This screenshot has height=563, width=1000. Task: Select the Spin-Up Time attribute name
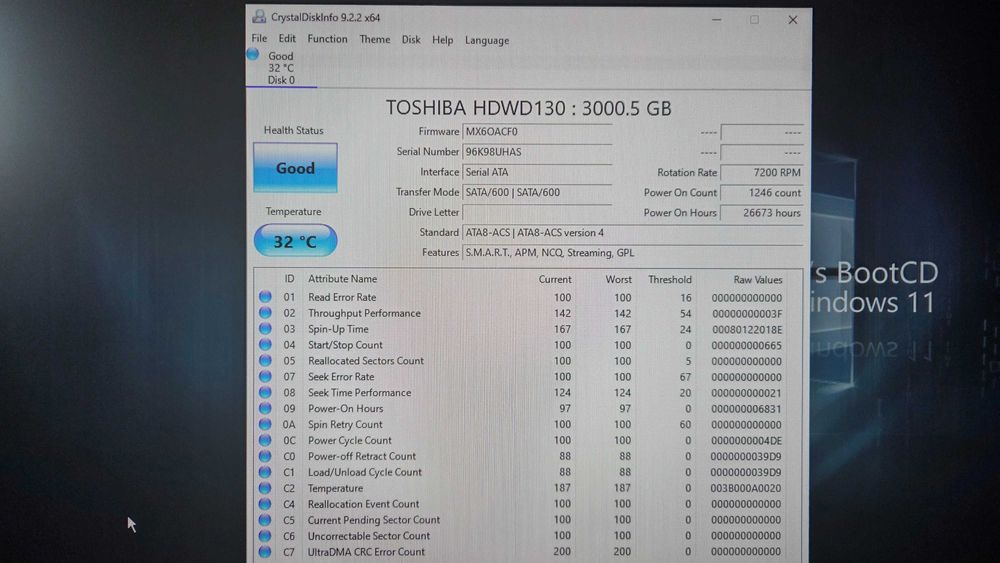338,329
